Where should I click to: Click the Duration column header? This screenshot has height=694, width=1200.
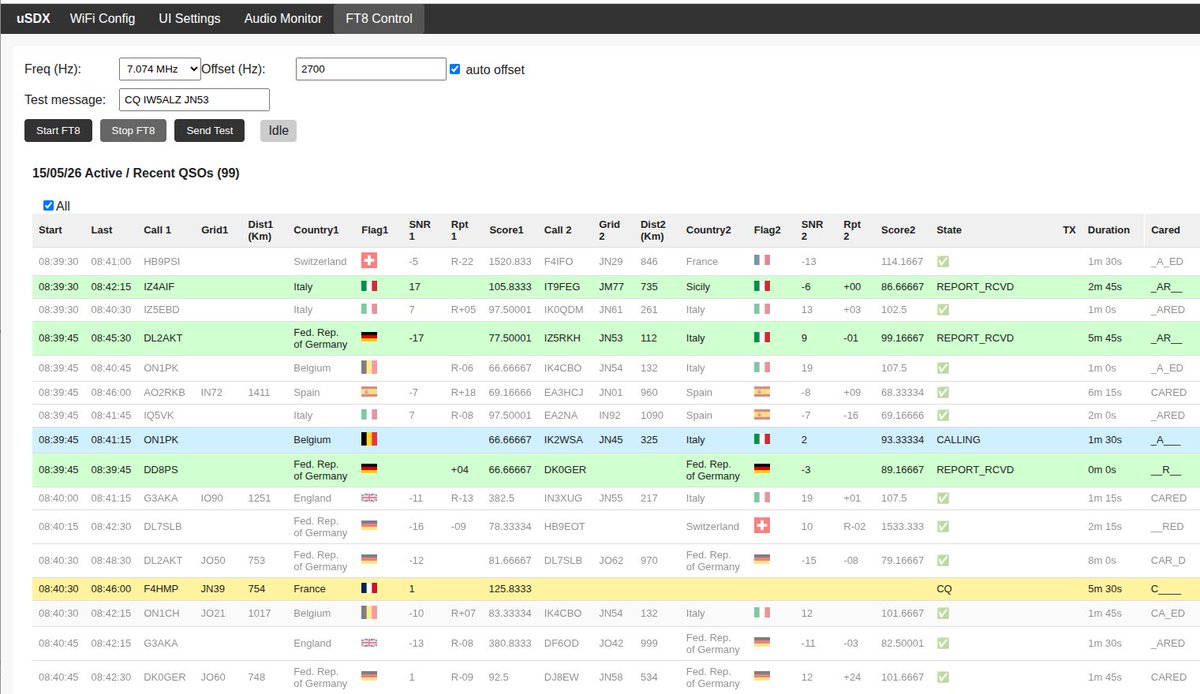click(1108, 230)
